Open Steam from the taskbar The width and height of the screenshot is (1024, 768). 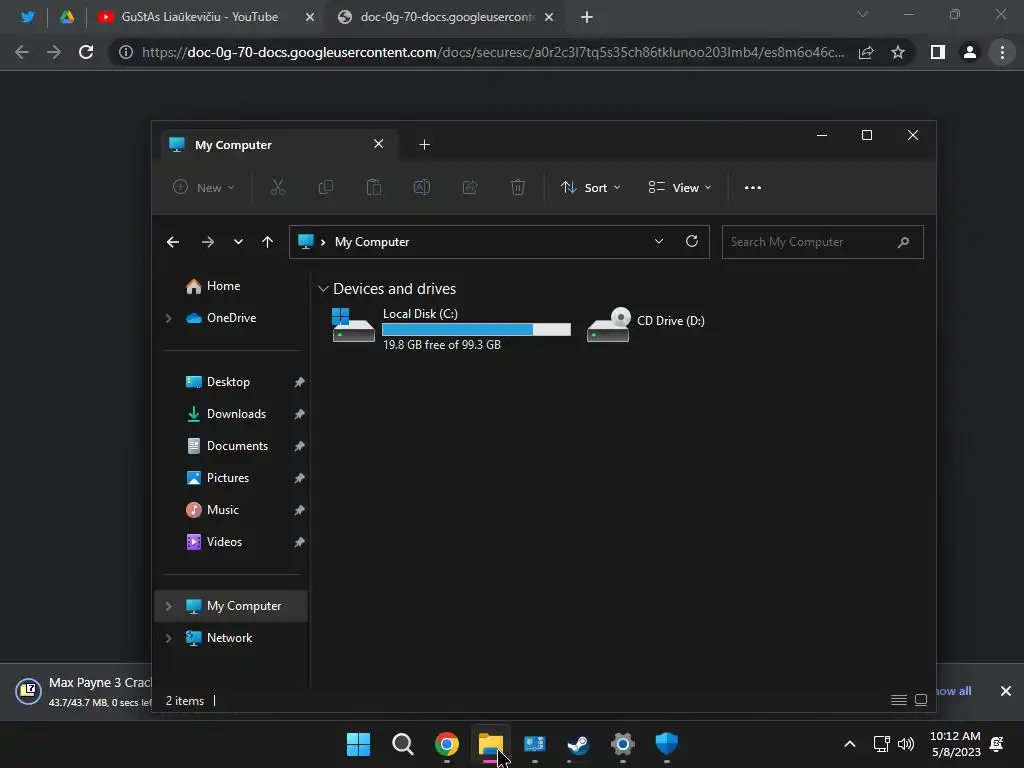[578, 744]
